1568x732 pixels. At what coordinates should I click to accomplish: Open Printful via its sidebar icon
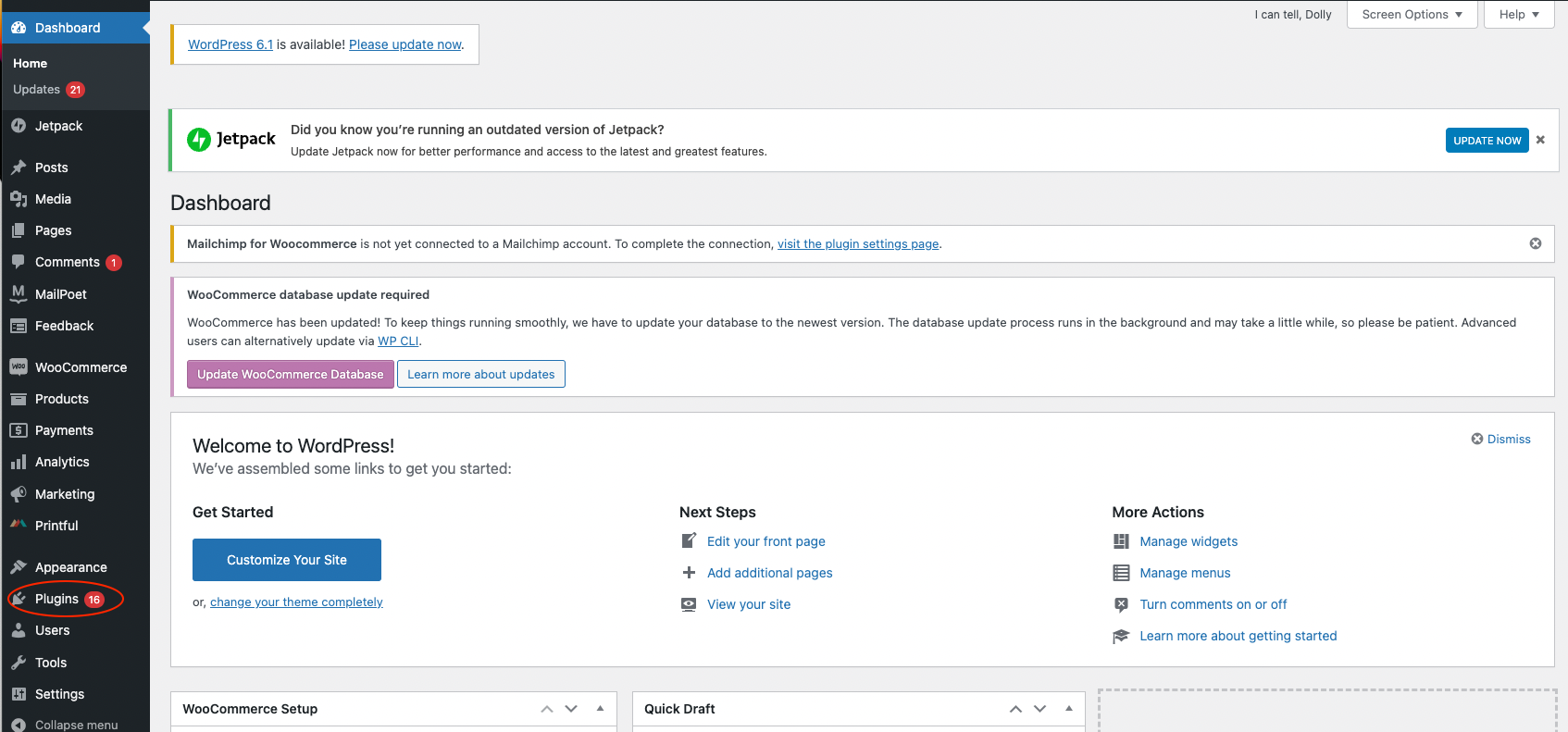point(19,526)
